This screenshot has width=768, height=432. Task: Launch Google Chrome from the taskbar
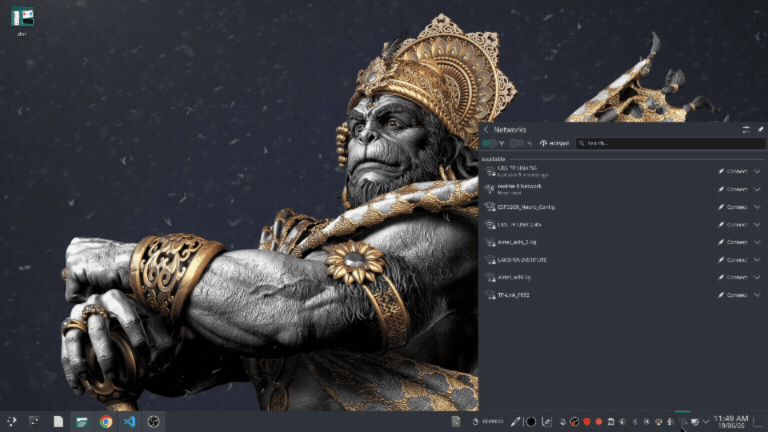[106, 421]
